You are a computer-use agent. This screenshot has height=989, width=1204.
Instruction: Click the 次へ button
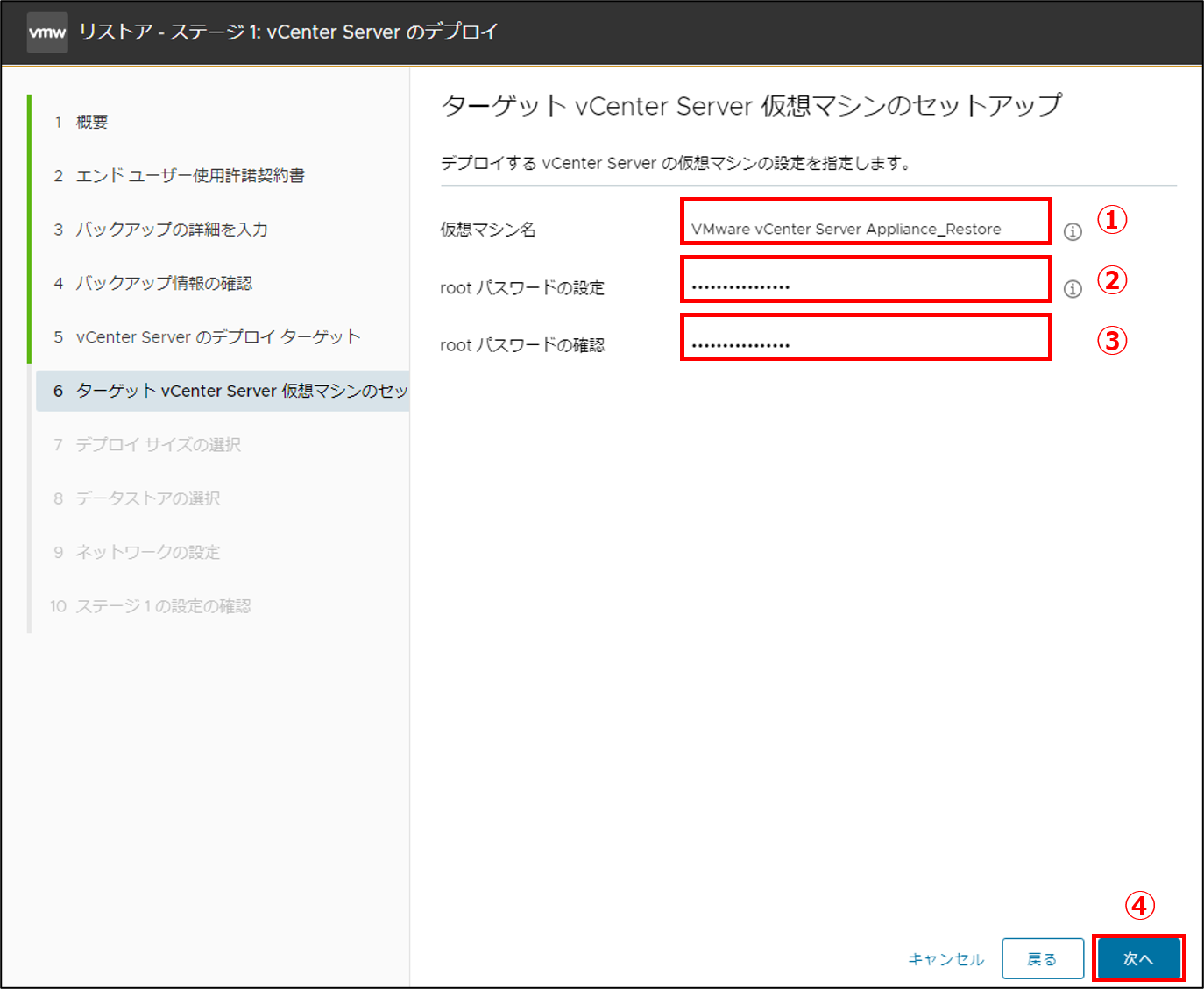click(x=1138, y=958)
